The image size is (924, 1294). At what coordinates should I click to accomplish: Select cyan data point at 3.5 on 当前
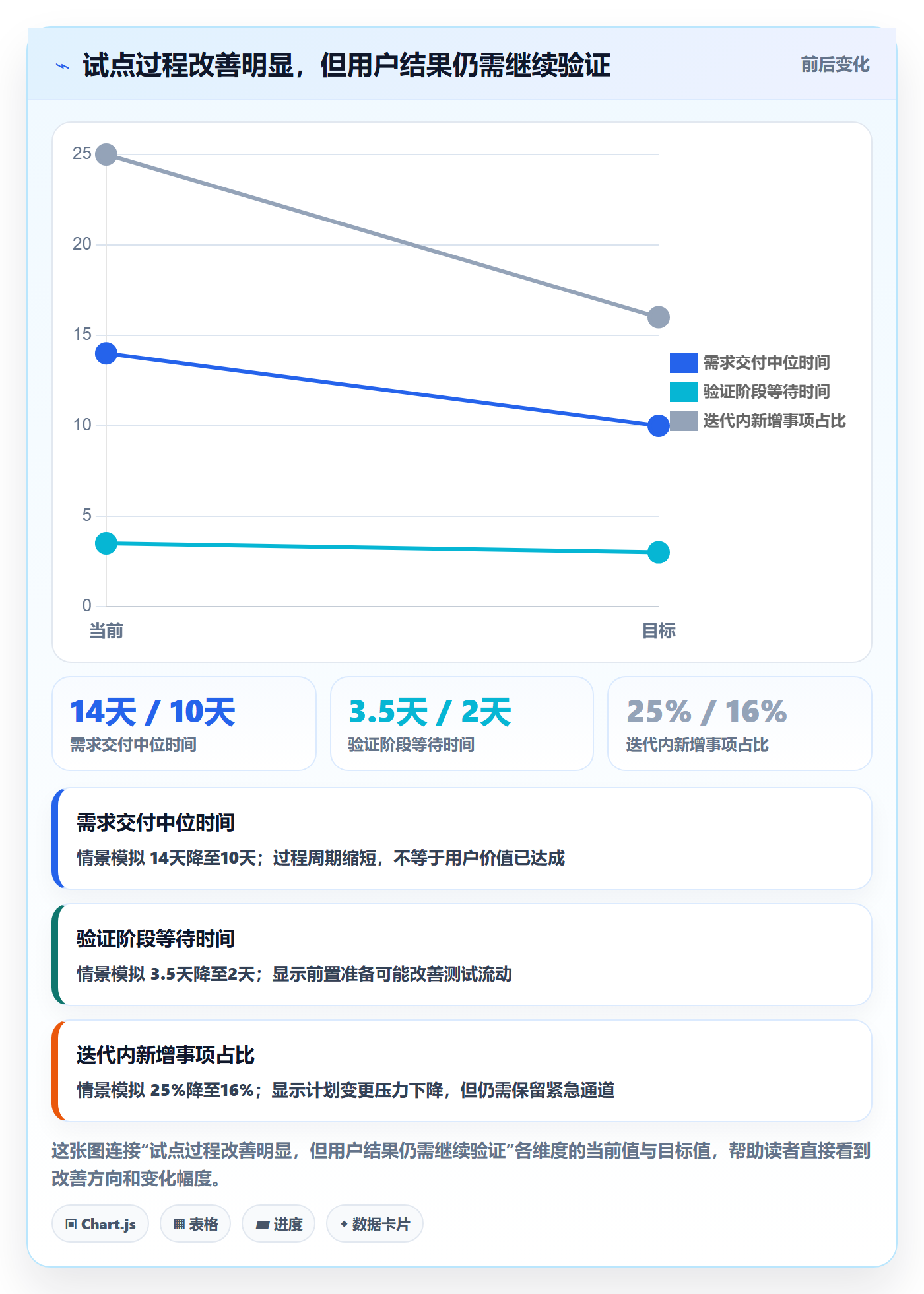tap(106, 543)
